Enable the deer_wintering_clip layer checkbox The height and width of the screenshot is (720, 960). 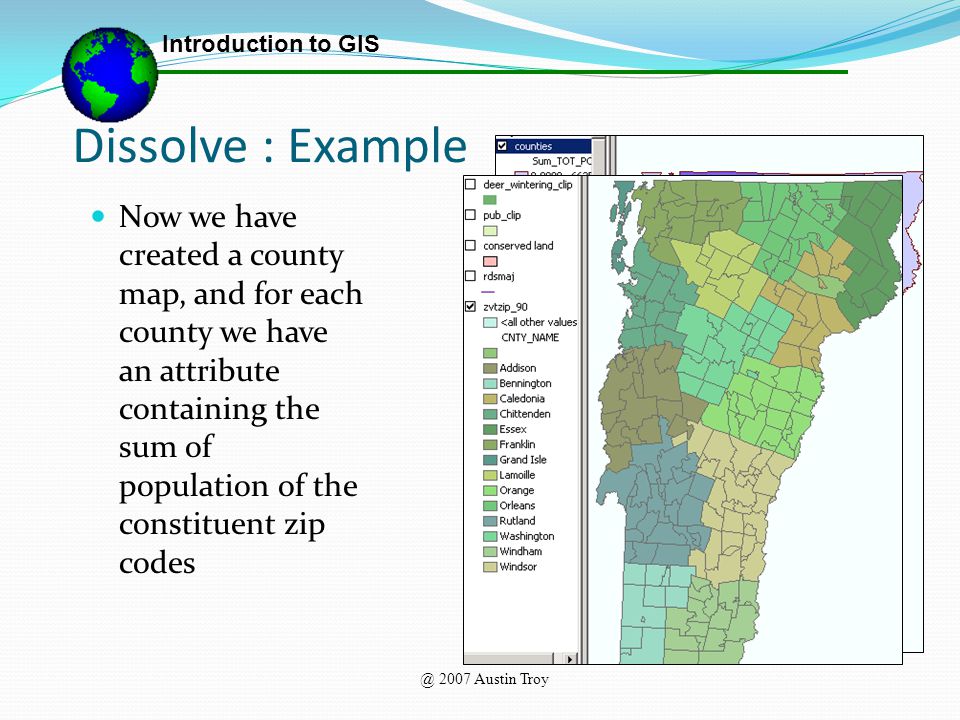pos(470,184)
